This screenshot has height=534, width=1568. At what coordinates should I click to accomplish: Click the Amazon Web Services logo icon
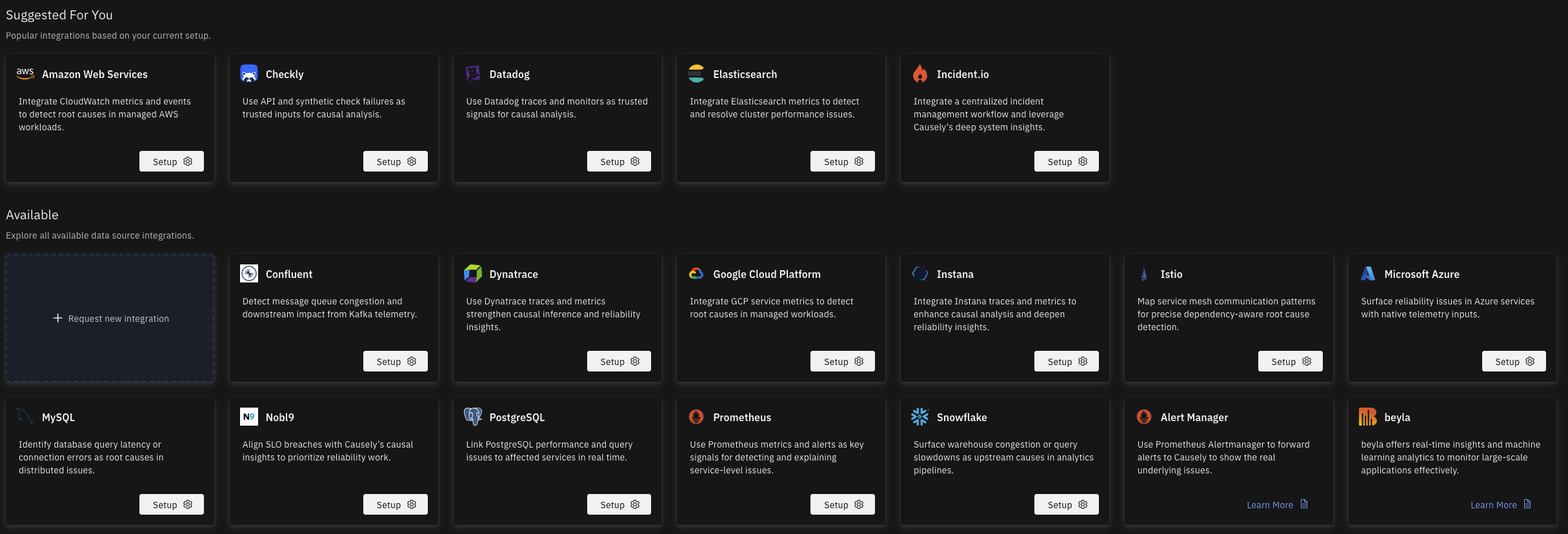(25, 74)
